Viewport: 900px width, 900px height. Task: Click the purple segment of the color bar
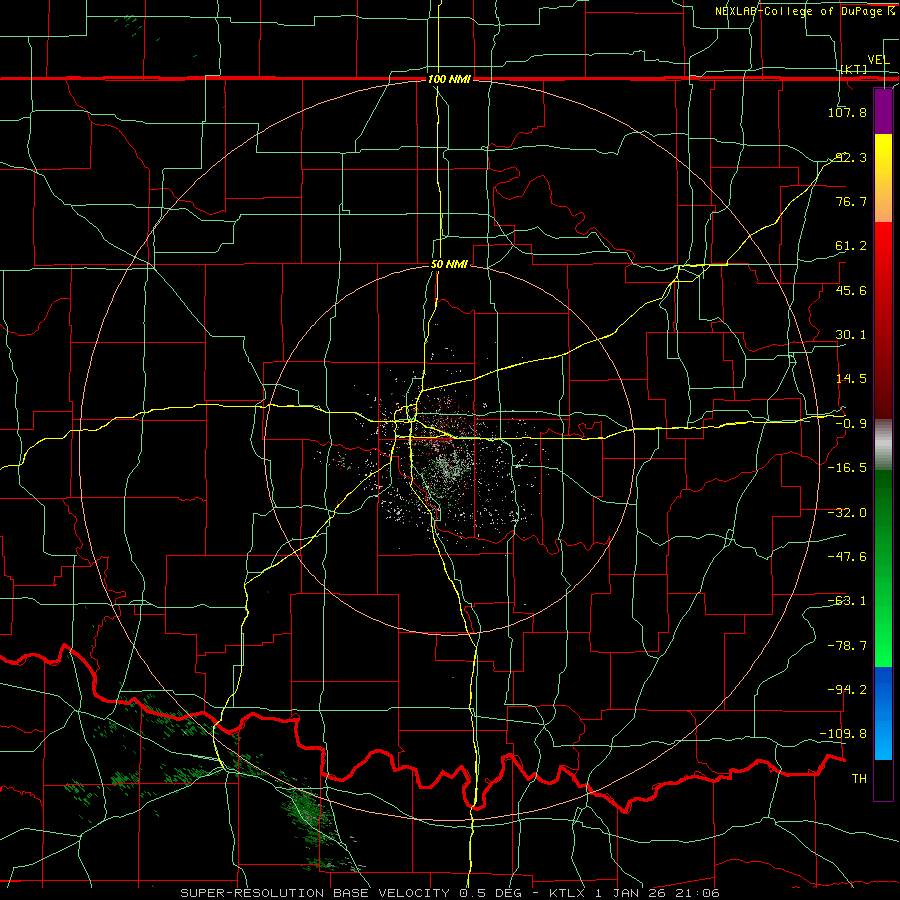click(883, 112)
